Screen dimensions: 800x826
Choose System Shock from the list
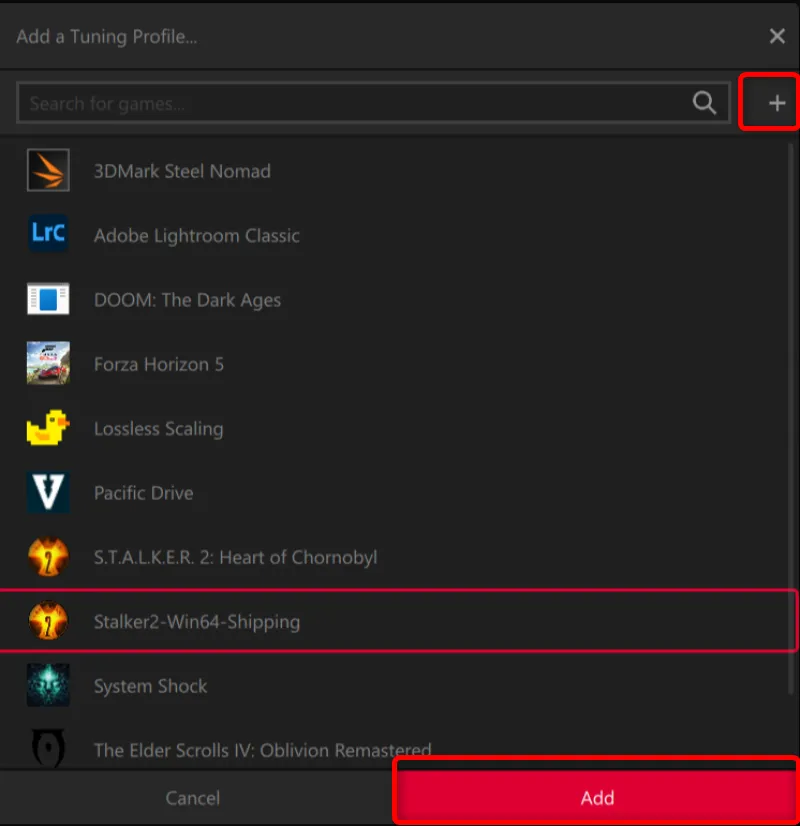point(394,685)
